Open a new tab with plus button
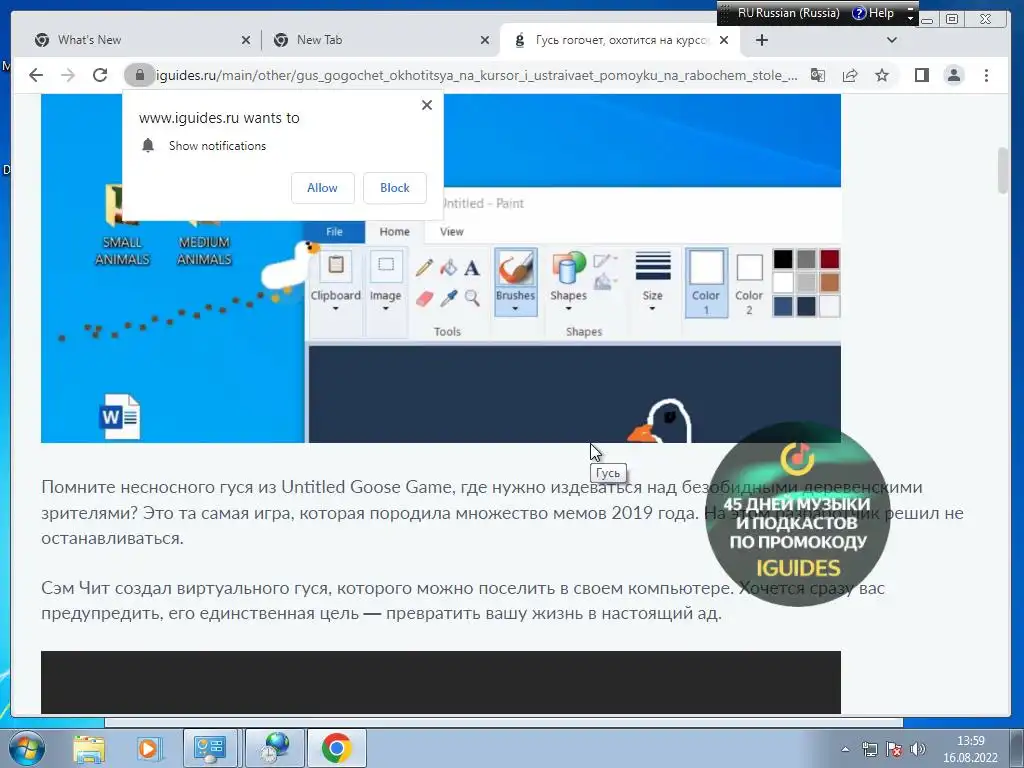This screenshot has width=1024, height=768. click(761, 40)
